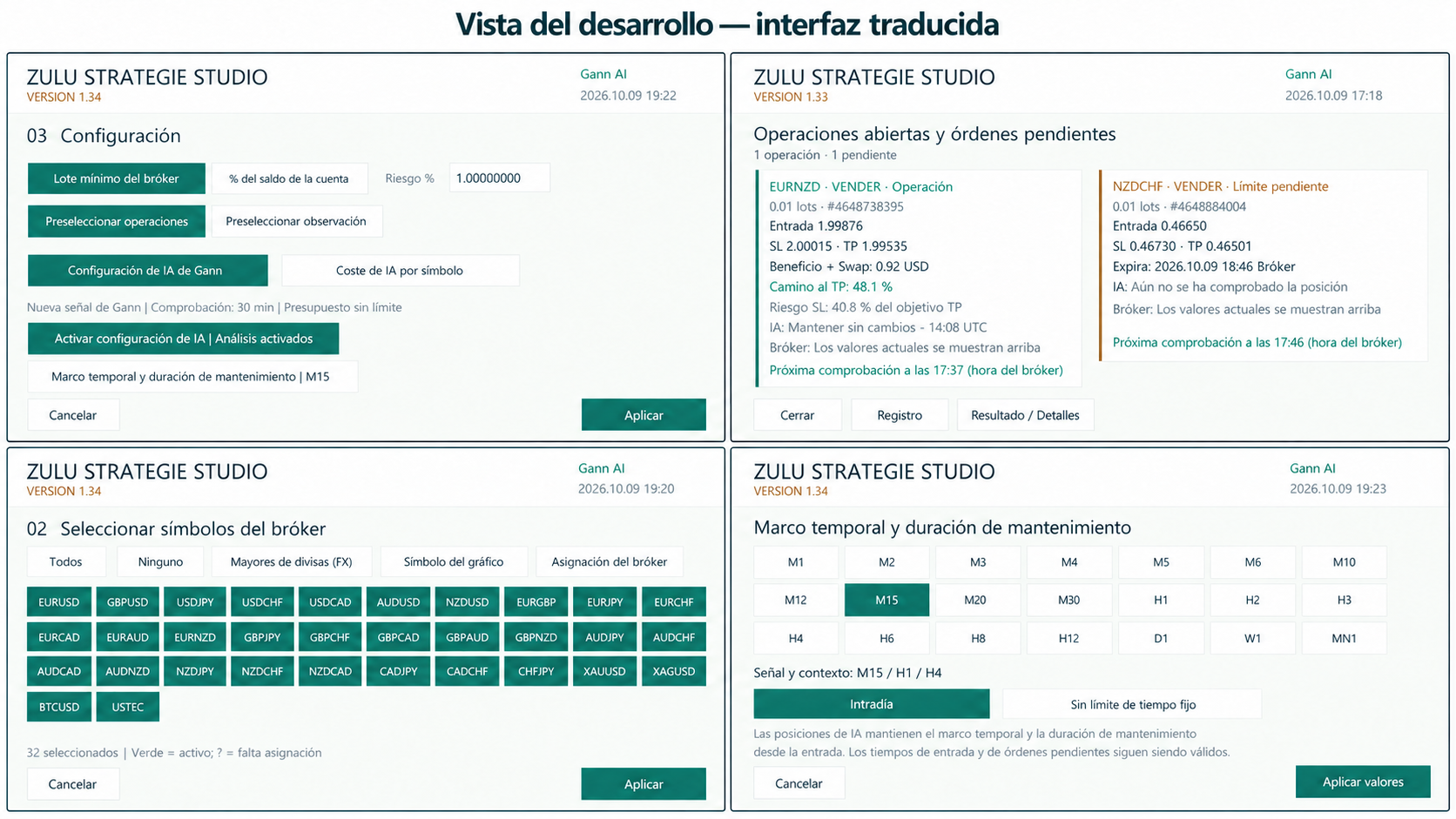Viewport: 1456px width, 819px height.
Task: Toggle the XAUUSD symbol
Action: pyautogui.click(x=605, y=672)
